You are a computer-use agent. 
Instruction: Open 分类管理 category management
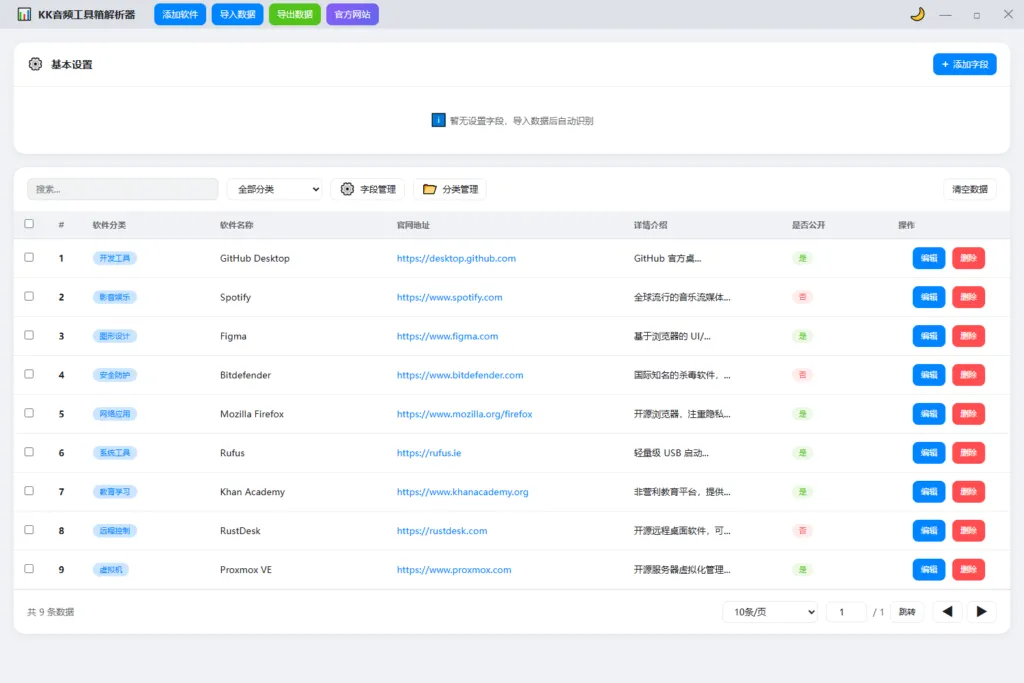point(450,189)
